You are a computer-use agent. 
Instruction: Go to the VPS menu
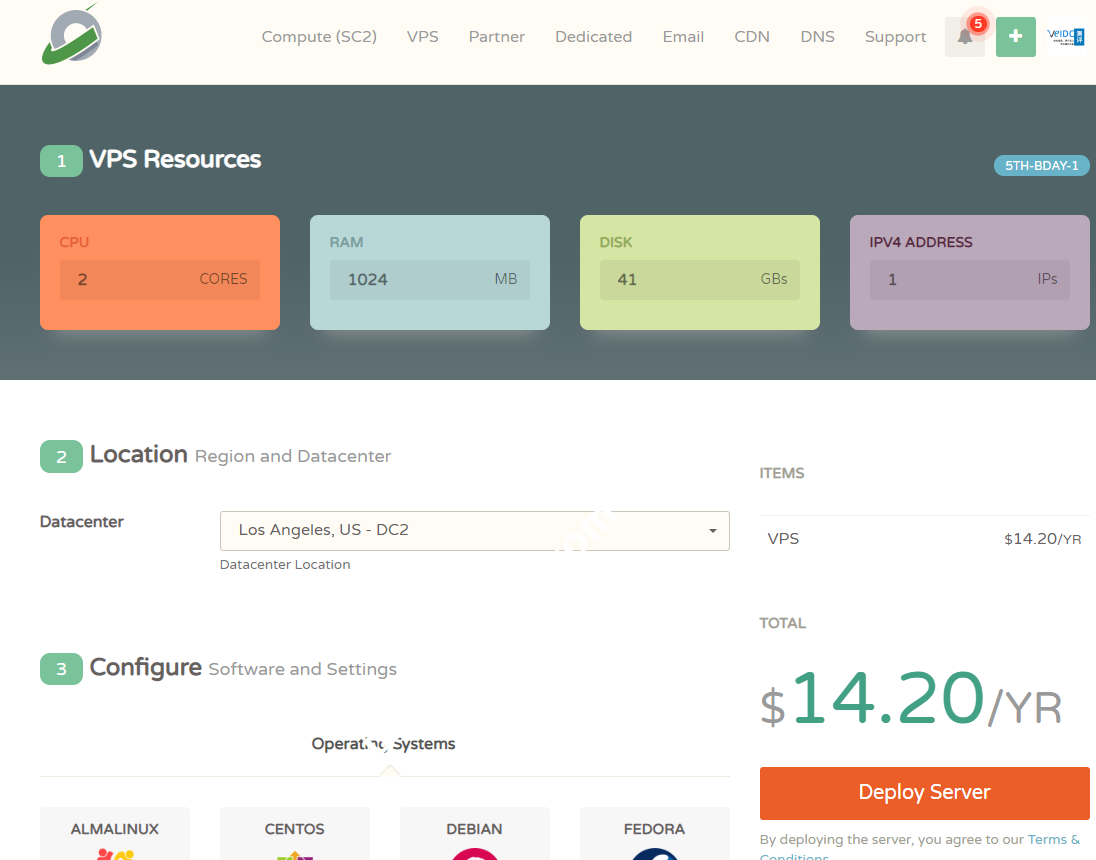coord(422,37)
